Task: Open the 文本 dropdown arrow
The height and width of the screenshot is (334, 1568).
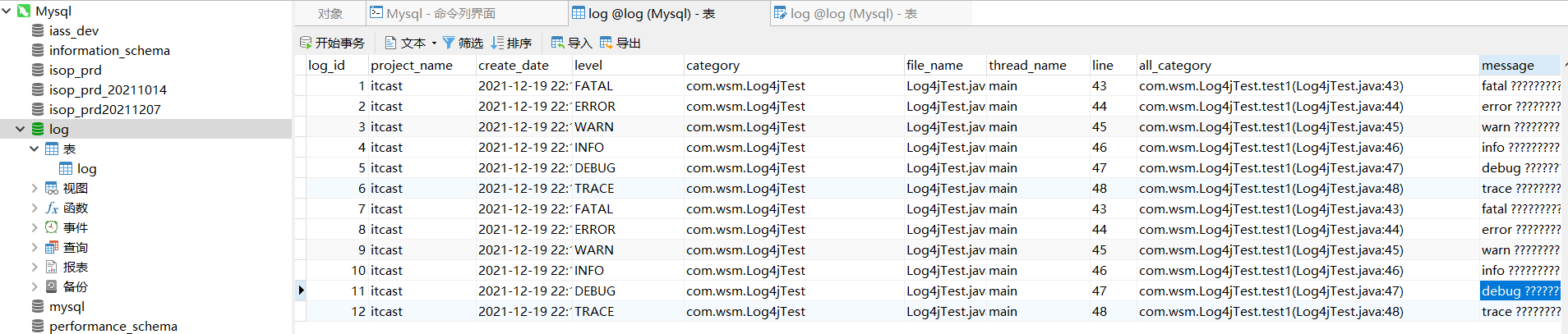Action: tap(434, 43)
